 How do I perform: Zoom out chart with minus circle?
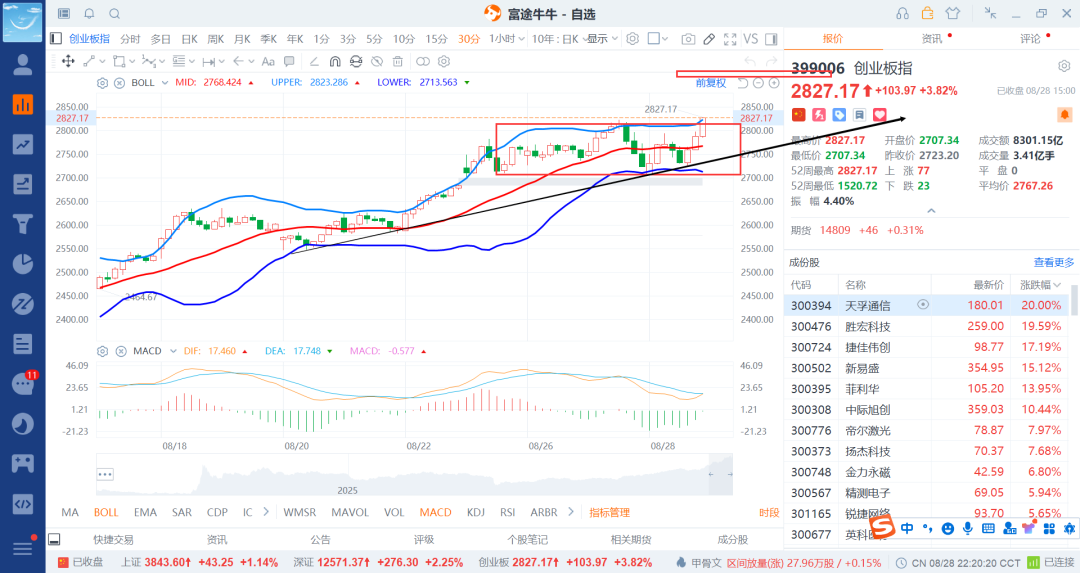tap(758, 83)
